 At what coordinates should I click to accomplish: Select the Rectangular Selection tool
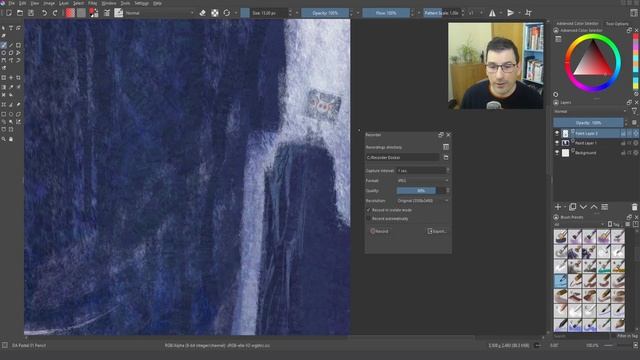click(4, 114)
